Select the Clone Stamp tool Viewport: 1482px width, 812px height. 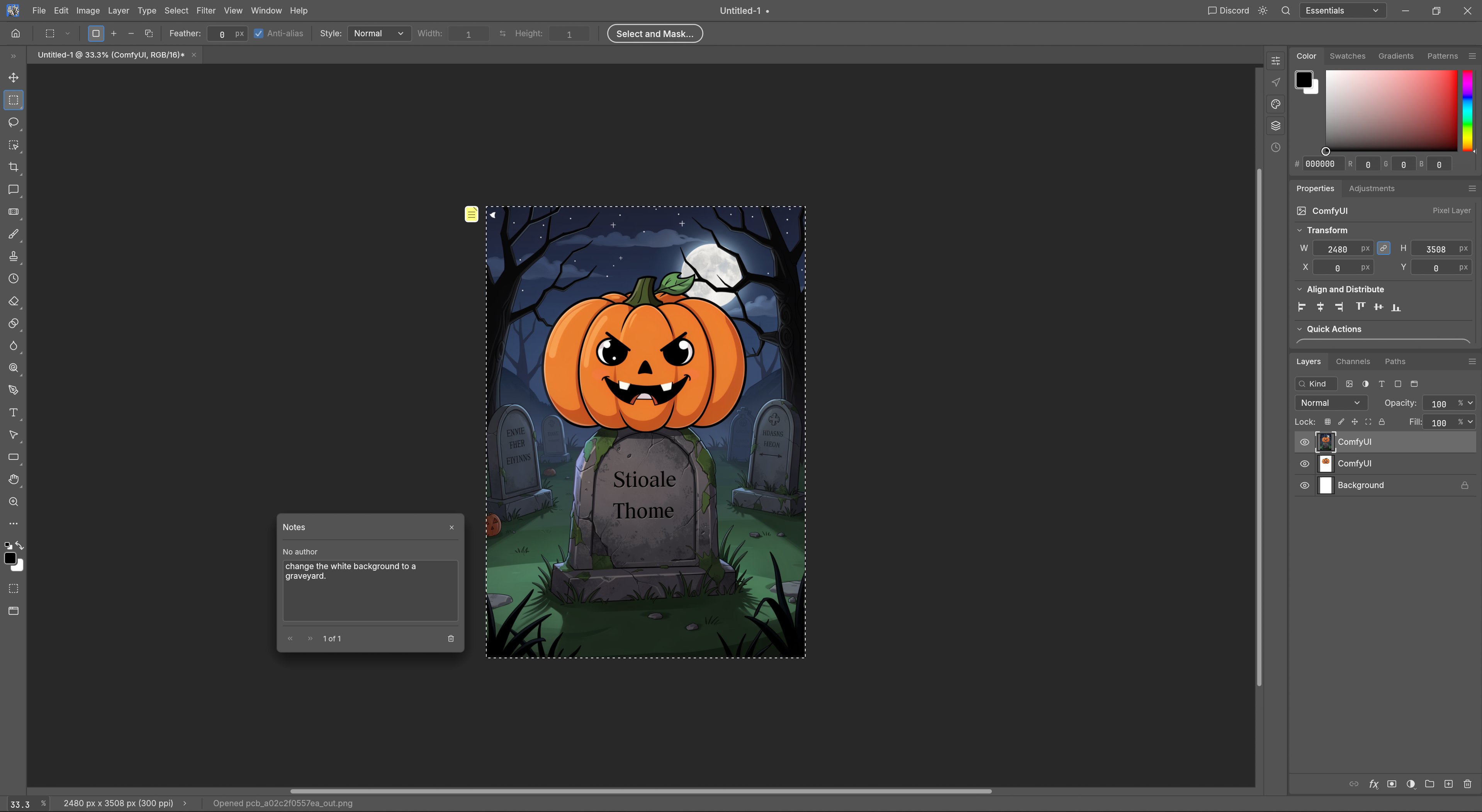coord(13,256)
